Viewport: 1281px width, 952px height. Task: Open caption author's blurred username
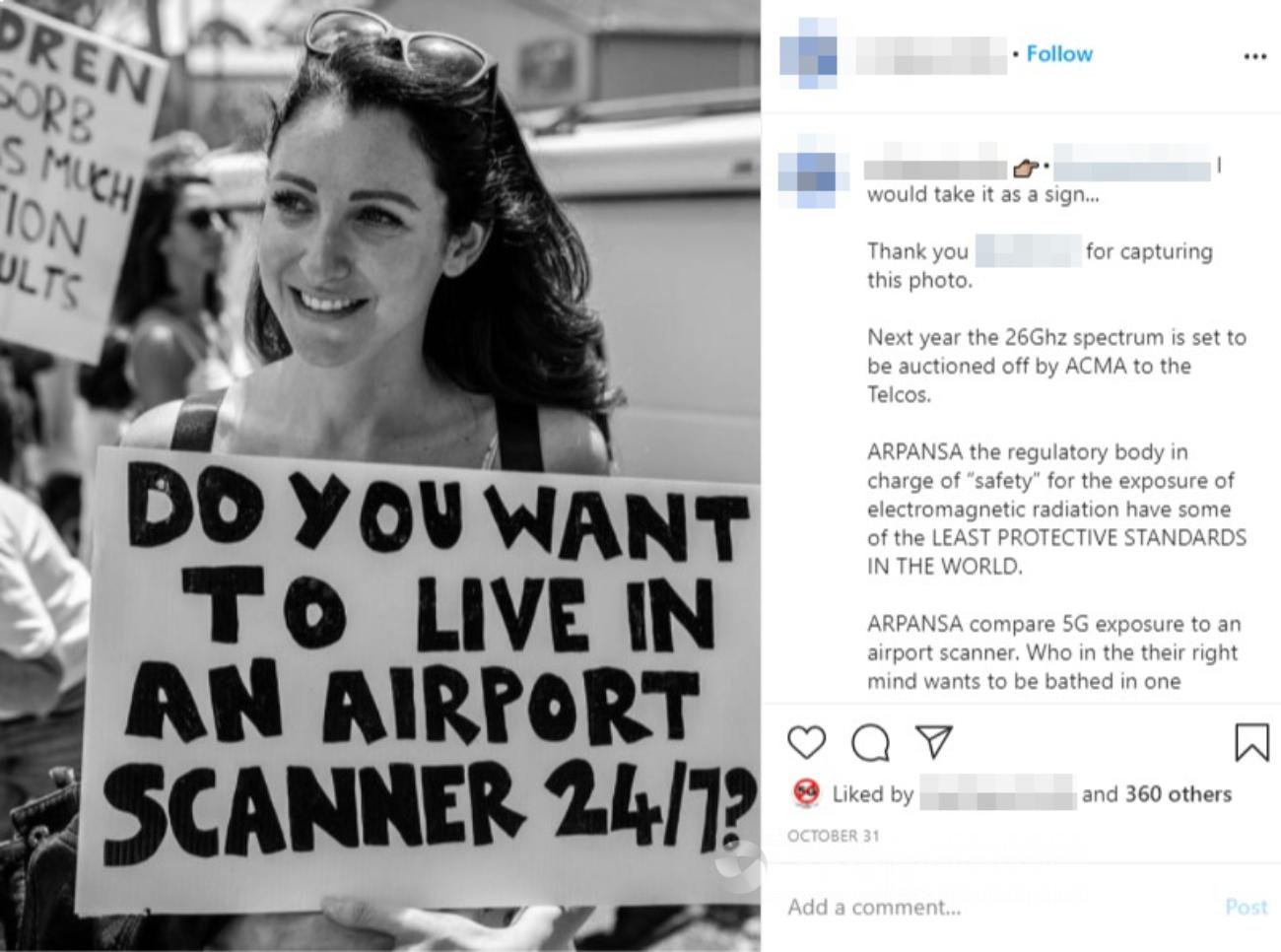935,170
